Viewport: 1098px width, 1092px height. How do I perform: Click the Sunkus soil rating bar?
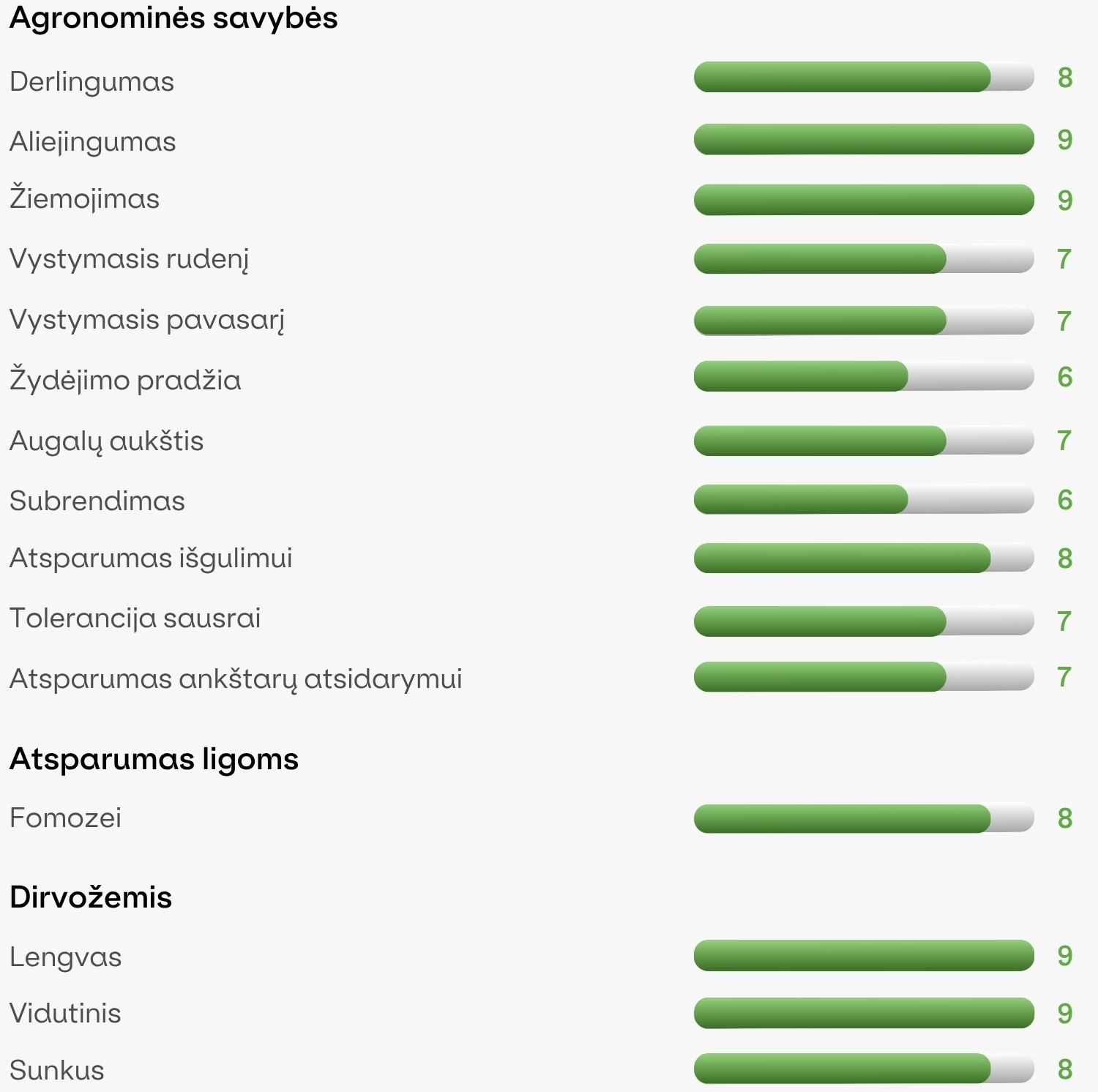click(864, 1069)
